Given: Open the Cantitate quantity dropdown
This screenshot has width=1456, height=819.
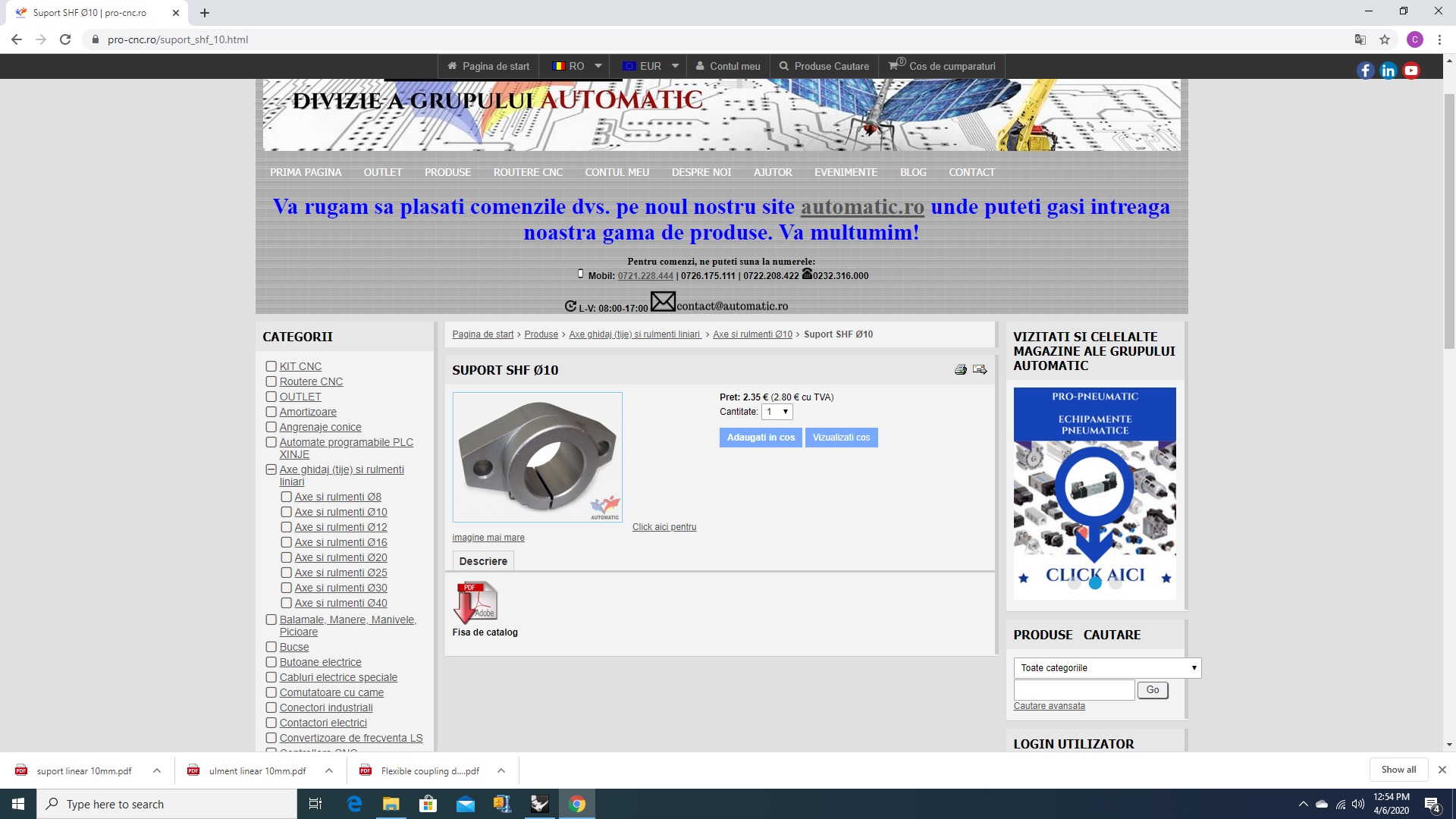Looking at the screenshot, I should click(777, 412).
